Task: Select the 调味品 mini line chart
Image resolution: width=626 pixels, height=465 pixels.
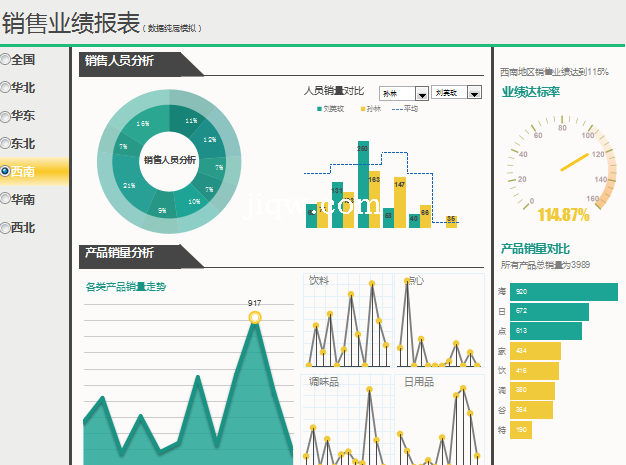Action: pos(349,422)
